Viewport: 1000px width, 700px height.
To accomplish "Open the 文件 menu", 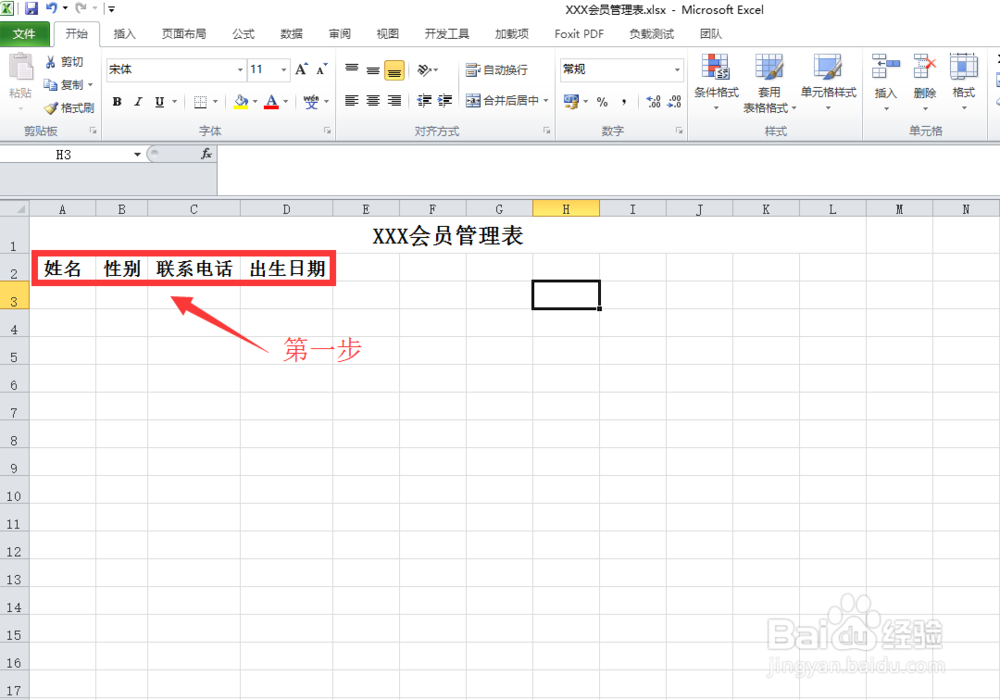I will pos(26,33).
